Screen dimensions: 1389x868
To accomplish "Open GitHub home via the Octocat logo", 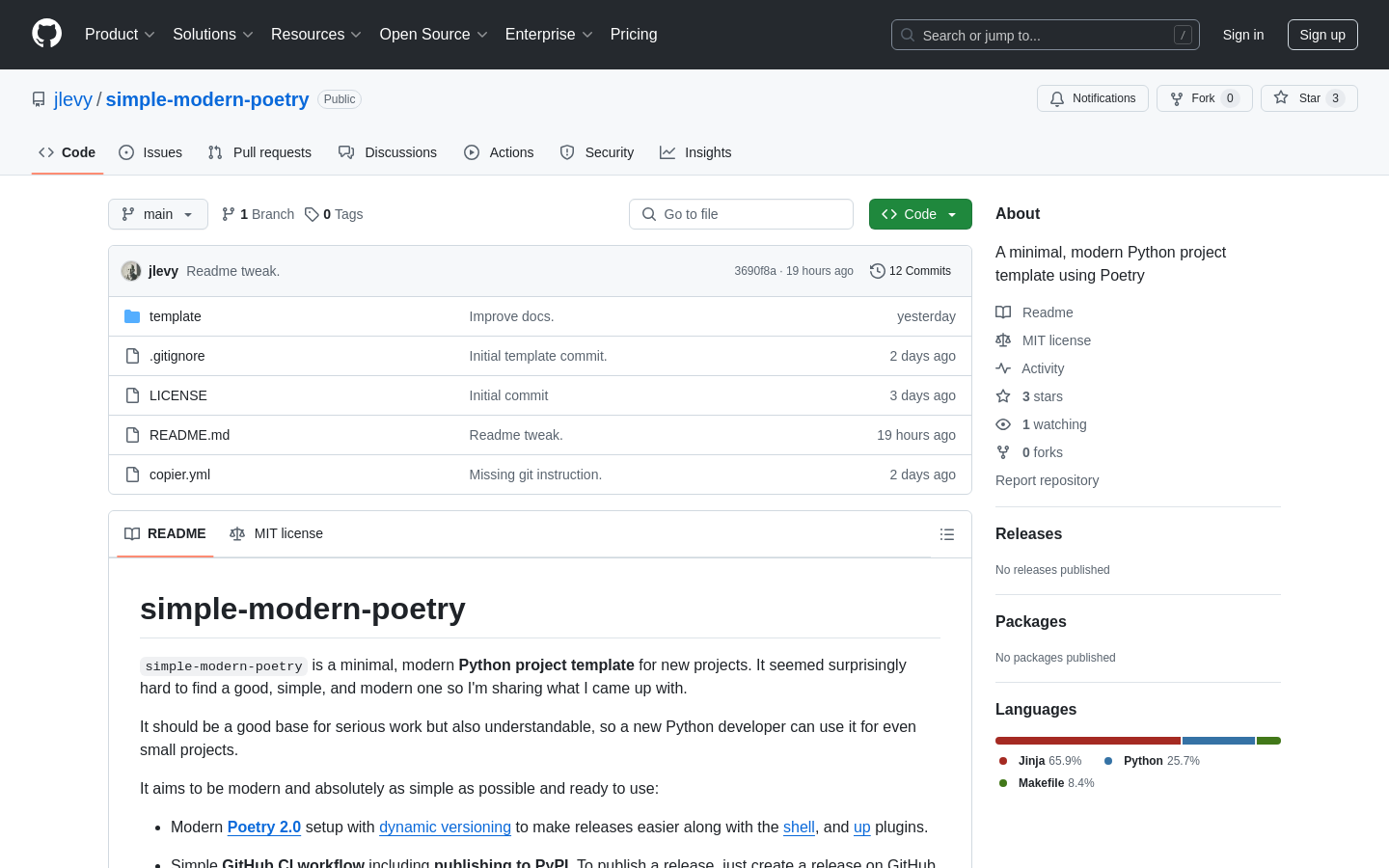I will pos(46,34).
